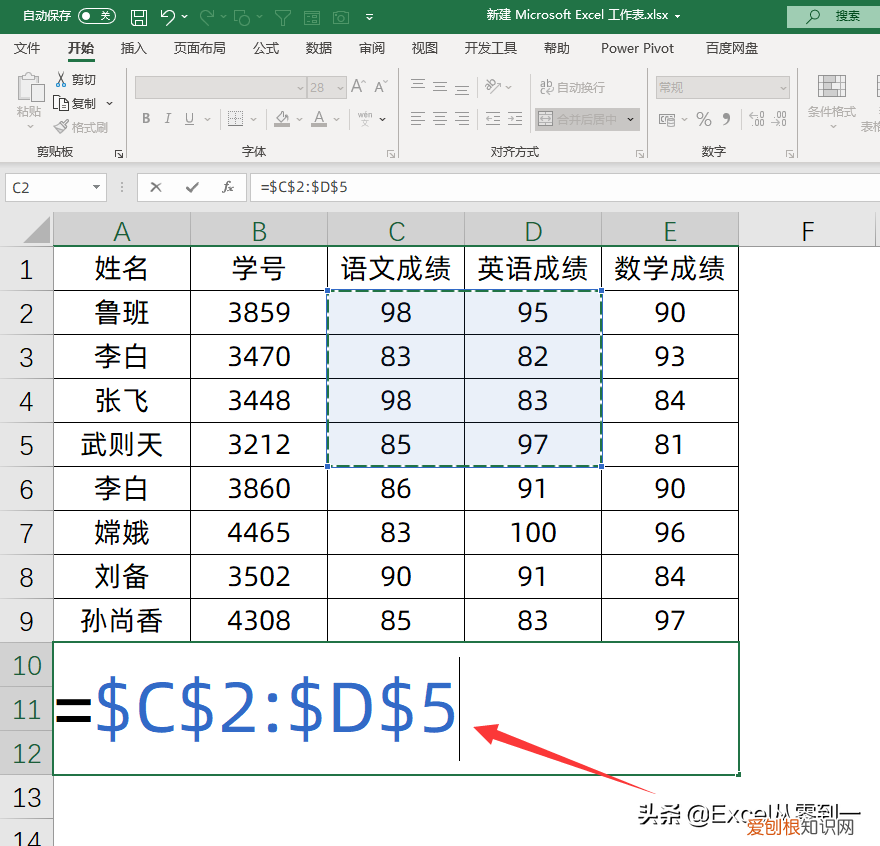Click the comma style icon
Viewport: 880px width, 846px height.
727,120
